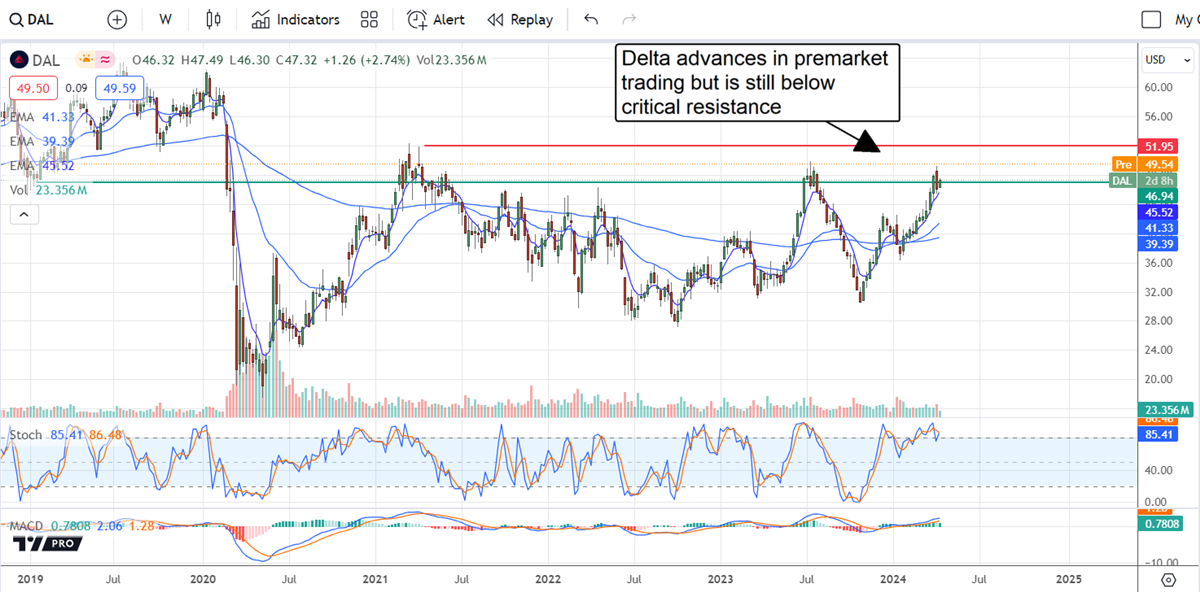This screenshot has height=592, width=1200.
Task: Open the chart settings gear icon
Action: point(1167,579)
